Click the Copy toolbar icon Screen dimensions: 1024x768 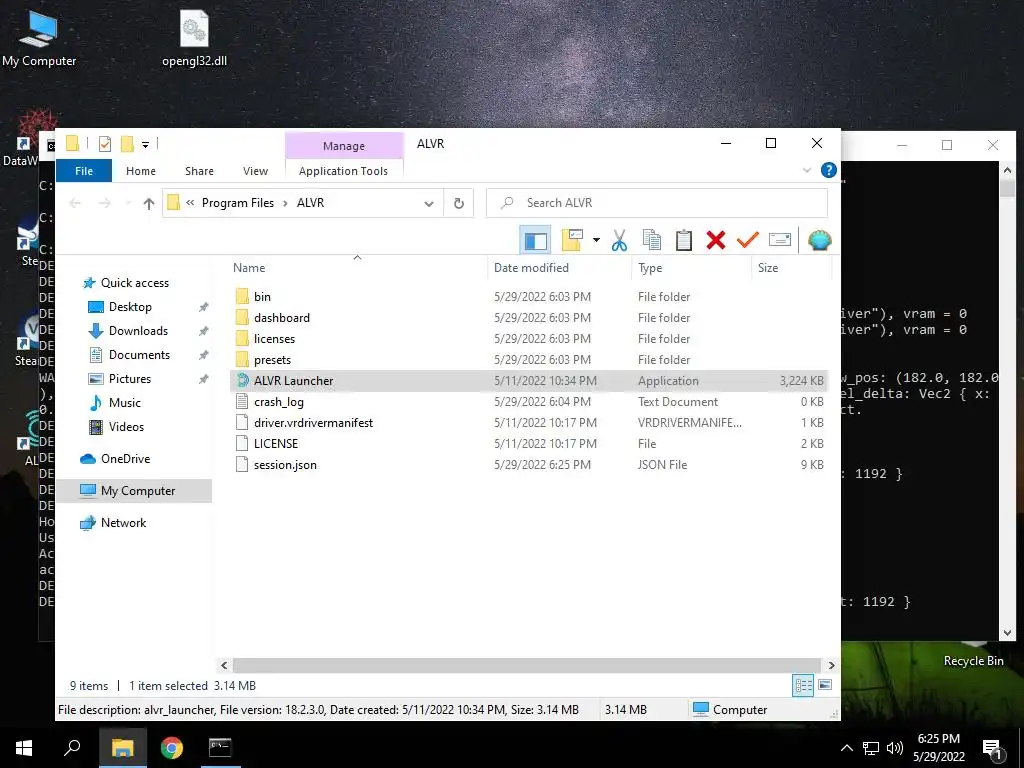(651, 240)
